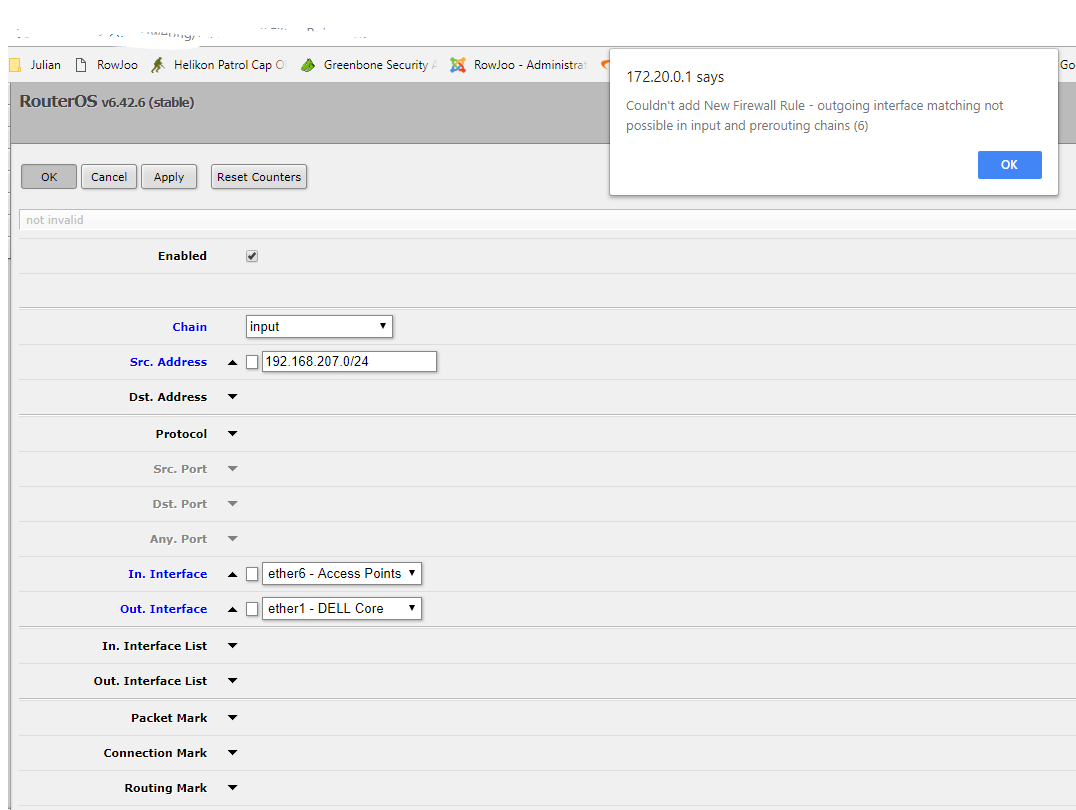Open the RowJoo page bookmark
1076x810 pixels.
coord(106,65)
